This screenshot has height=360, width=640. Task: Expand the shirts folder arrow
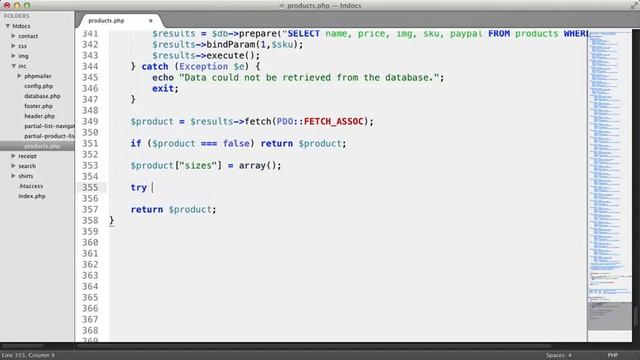click(x=13, y=176)
